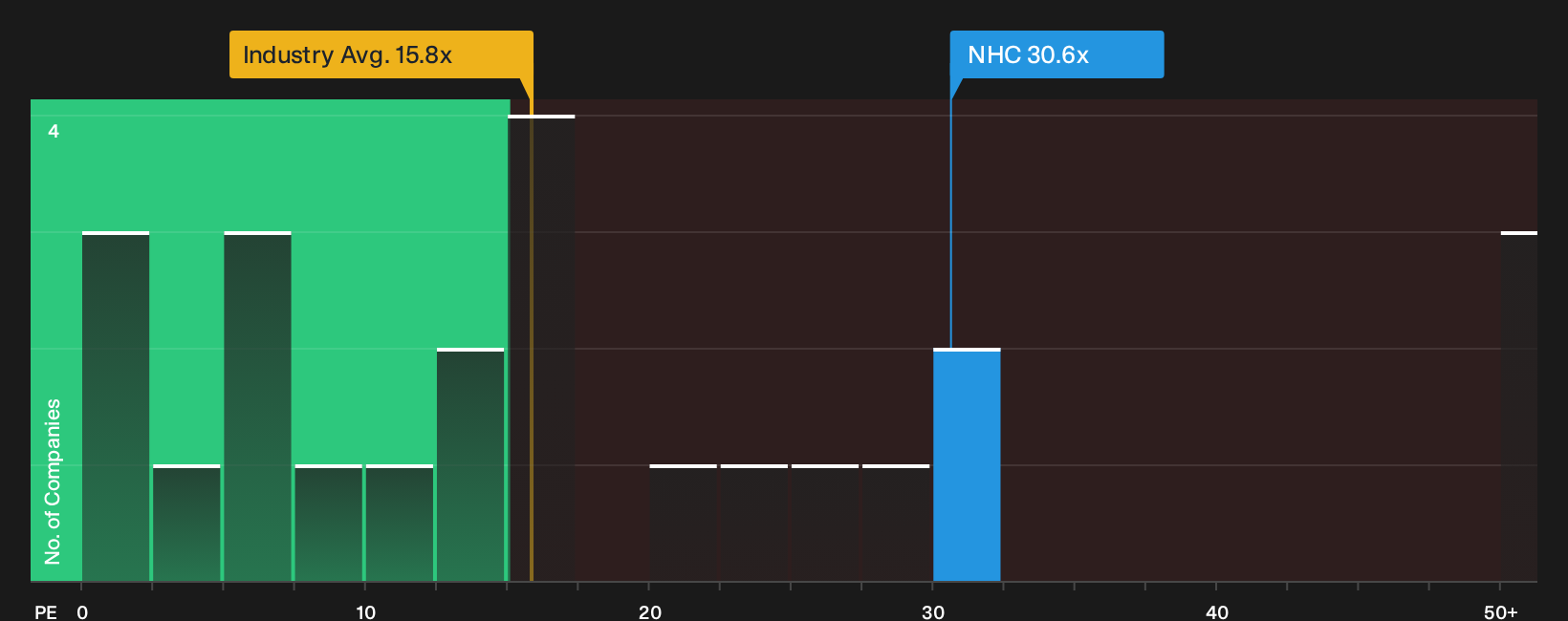Click the 'No. of Companies' axis label
The height and width of the screenshot is (621, 1568).
pyautogui.click(x=53, y=482)
